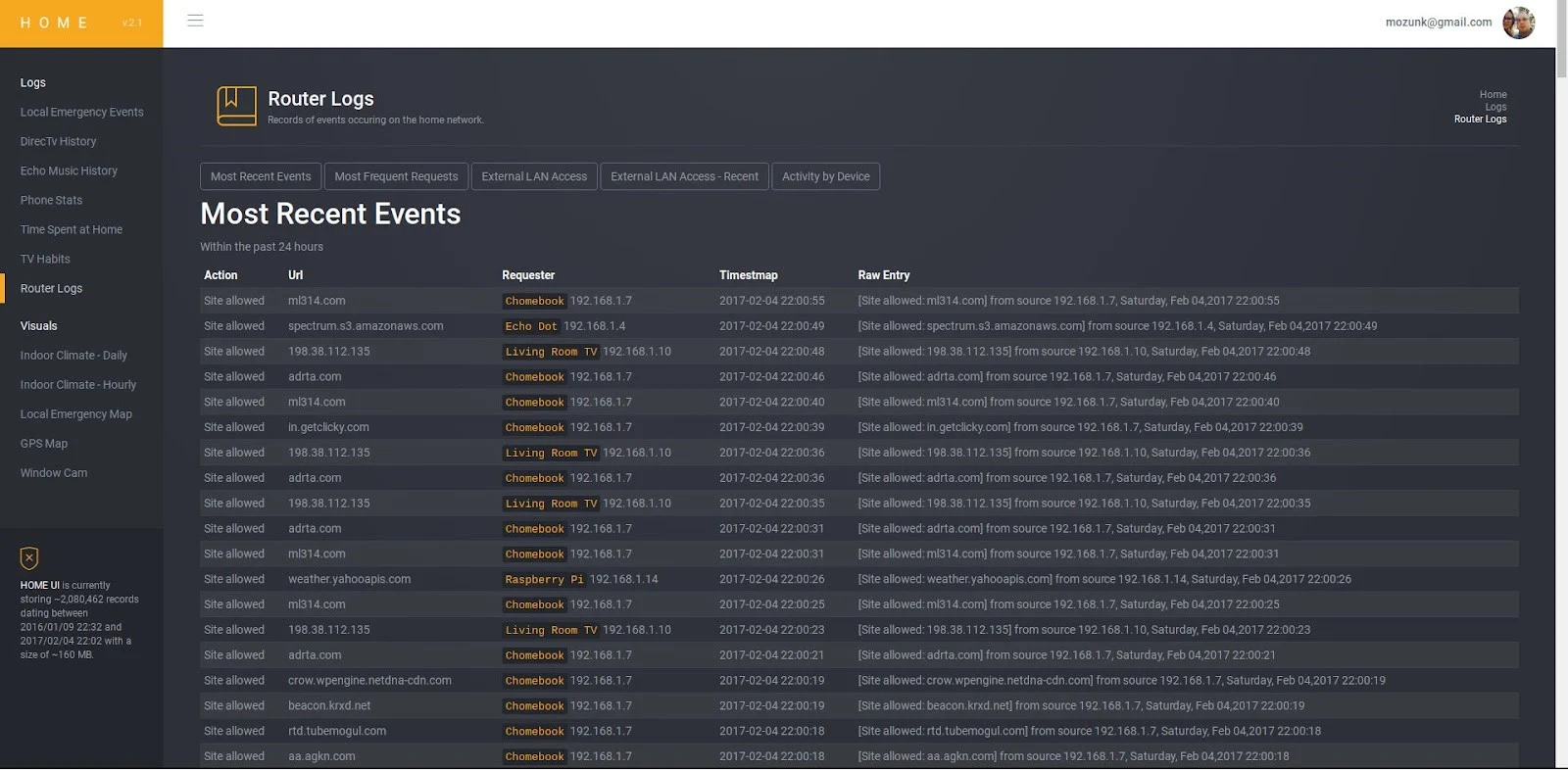Open the Most Recent Events tab

(261, 176)
